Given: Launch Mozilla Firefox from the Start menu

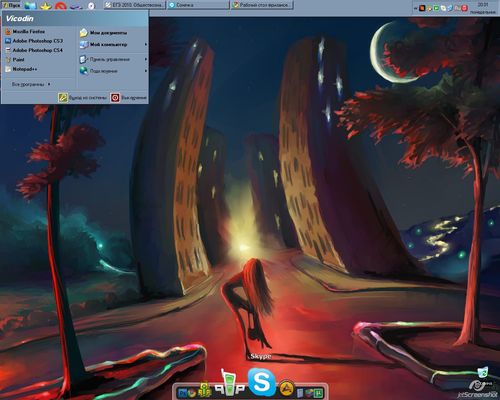Looking at the screenshot, I should [25, 32].
